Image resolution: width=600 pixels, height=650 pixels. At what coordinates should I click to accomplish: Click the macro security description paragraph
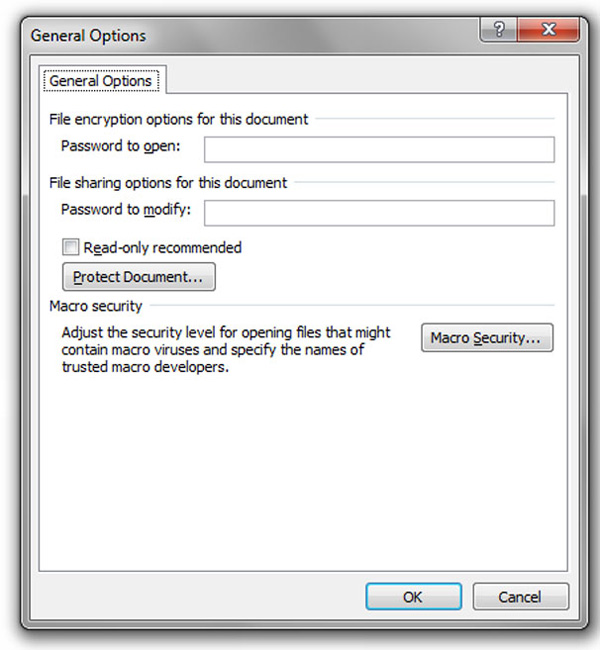tap(225, 350)
